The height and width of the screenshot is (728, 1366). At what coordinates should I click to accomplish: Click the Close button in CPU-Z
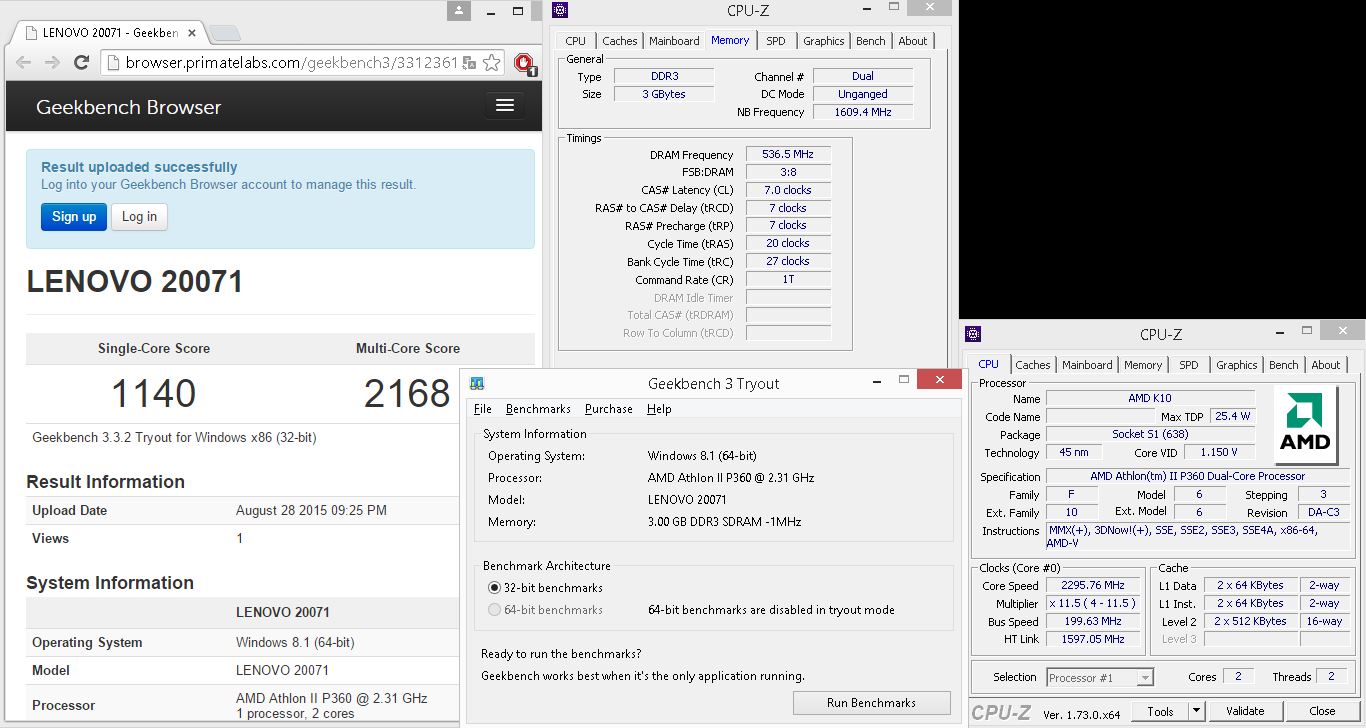tap(1322, 711)
